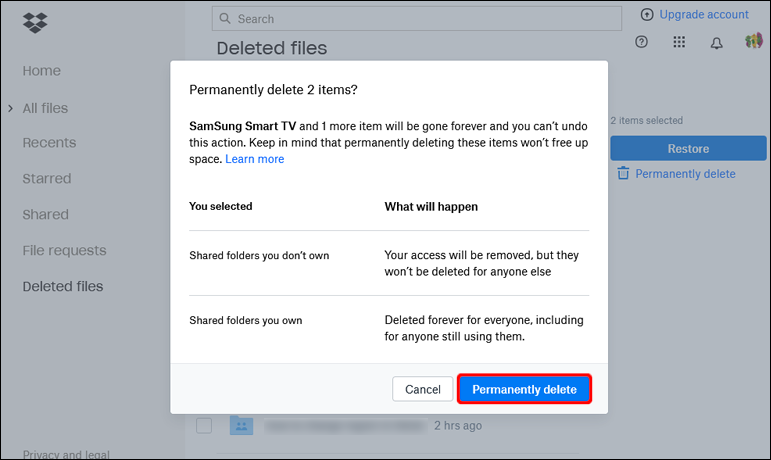Select Shared in the sidebar
The image size is (771, 460).
46,215
